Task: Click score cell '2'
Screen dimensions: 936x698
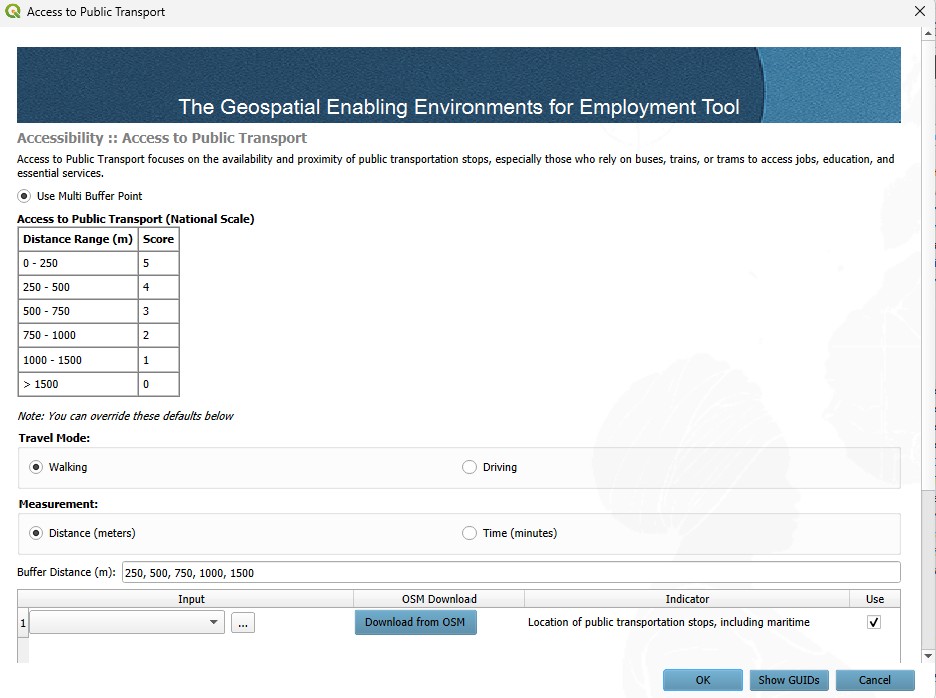Action: point(158,335)
